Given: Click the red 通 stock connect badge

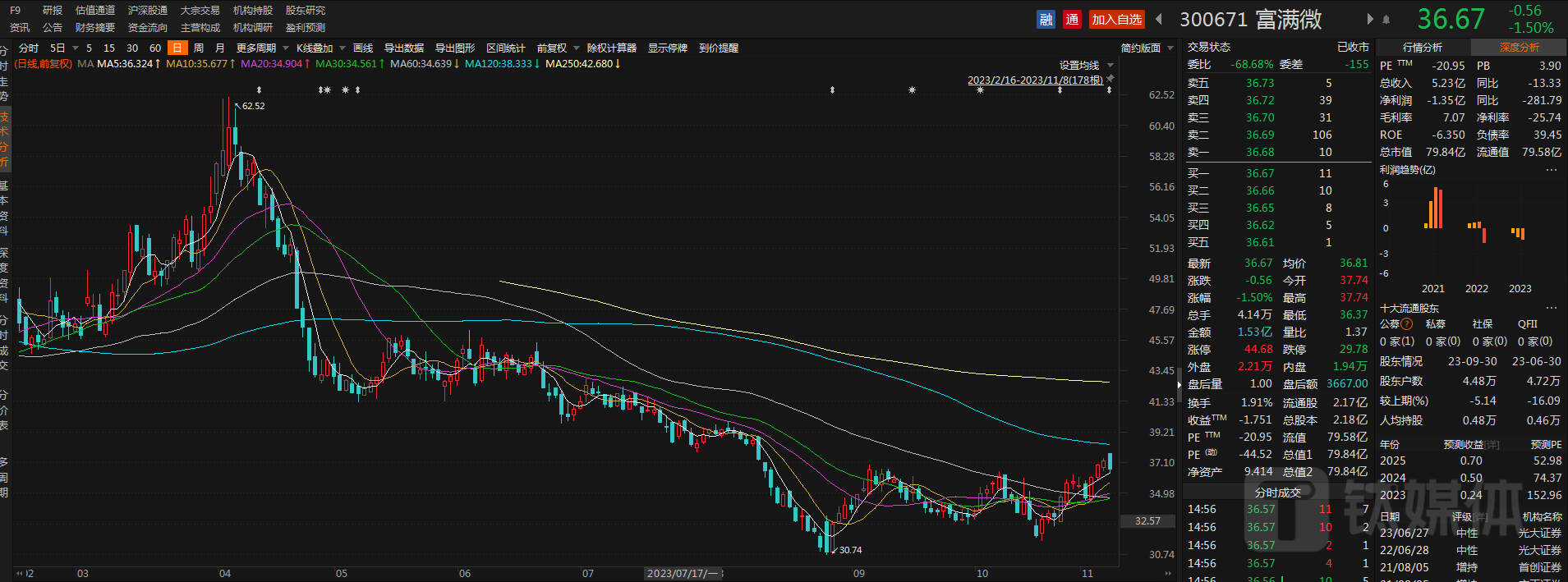Looking at the screenshot, I should [1072, 20].
